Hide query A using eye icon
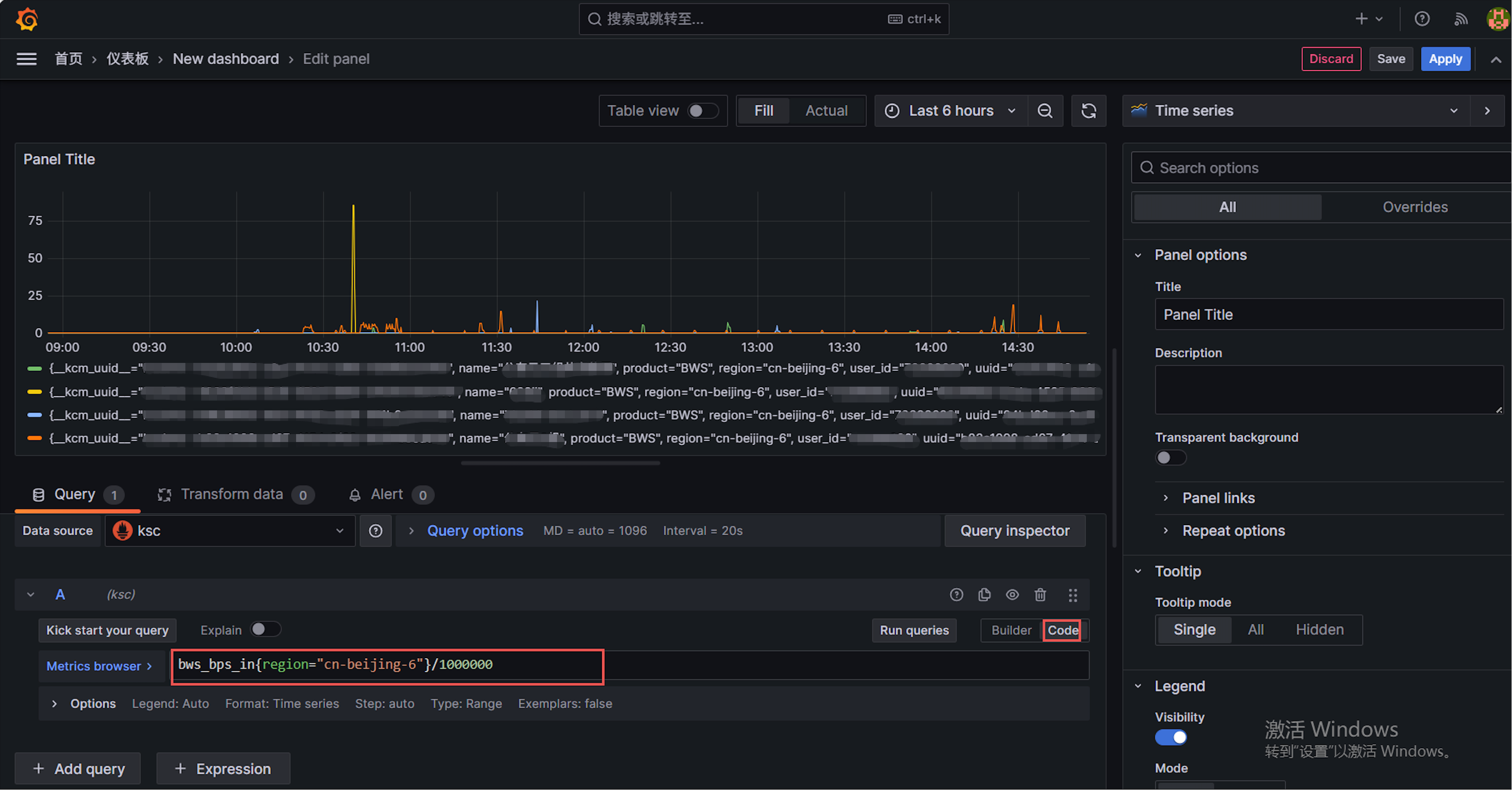1512x790 pixels. point(1012,594)
